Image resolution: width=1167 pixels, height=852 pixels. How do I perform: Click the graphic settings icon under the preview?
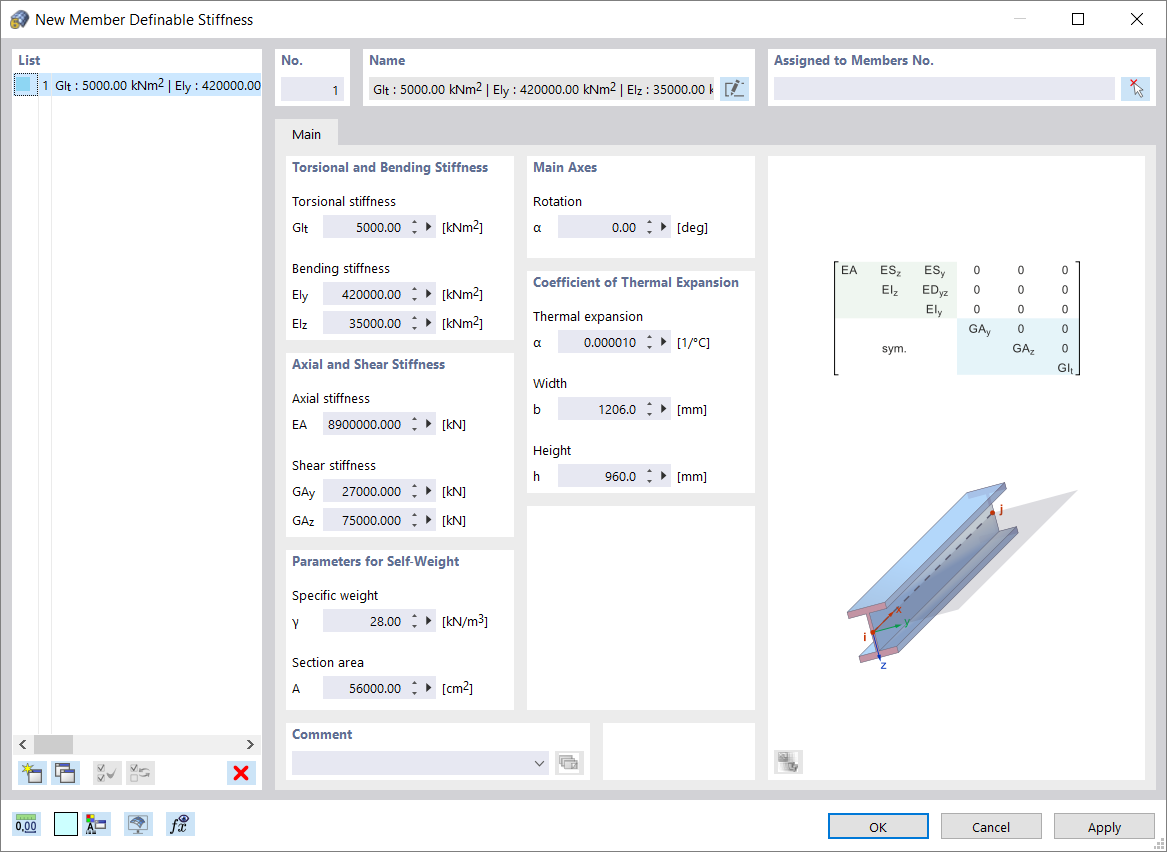tap(788, 762)
